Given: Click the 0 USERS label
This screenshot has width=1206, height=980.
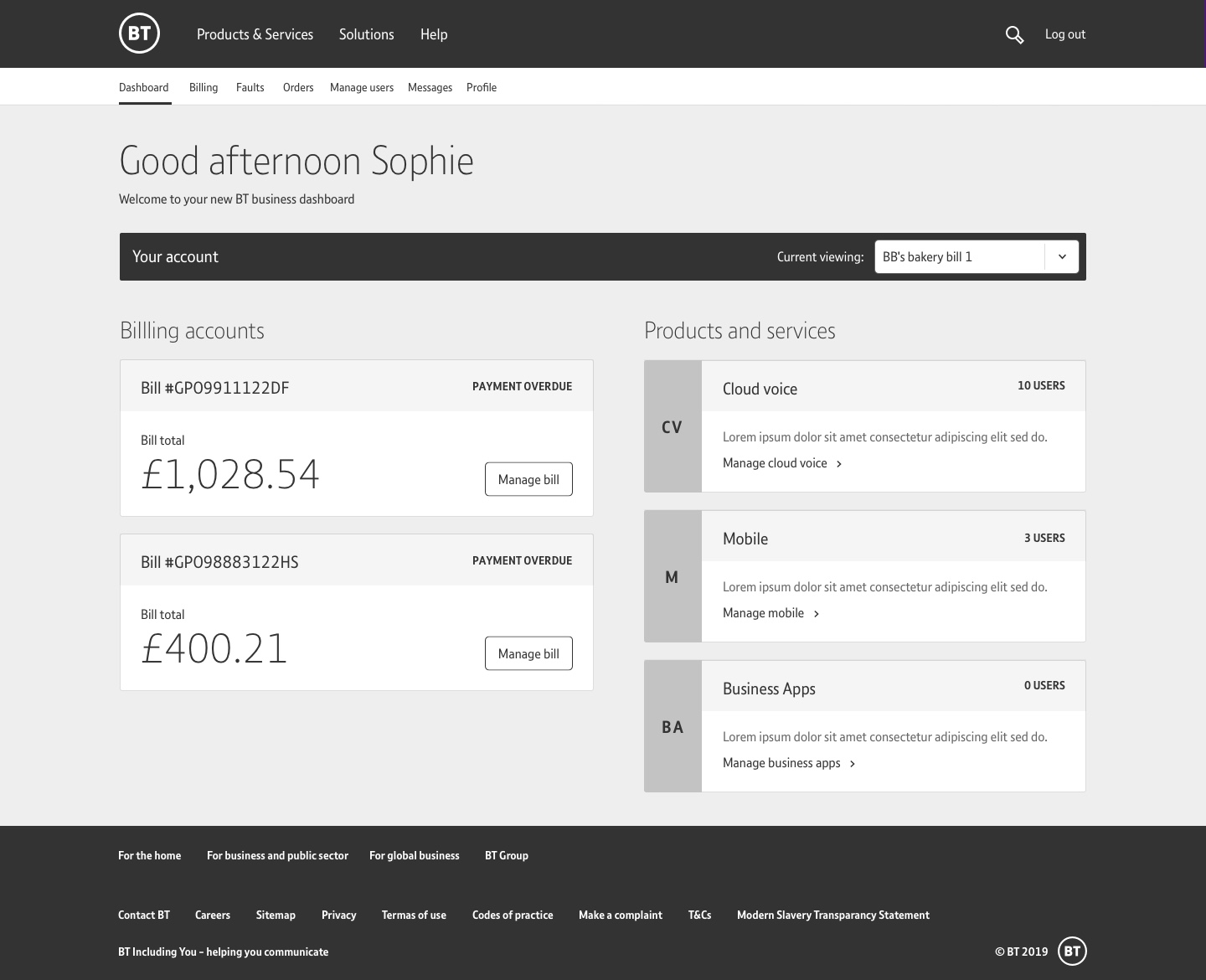Looking at the screenshot, I should click(1044, 685).
